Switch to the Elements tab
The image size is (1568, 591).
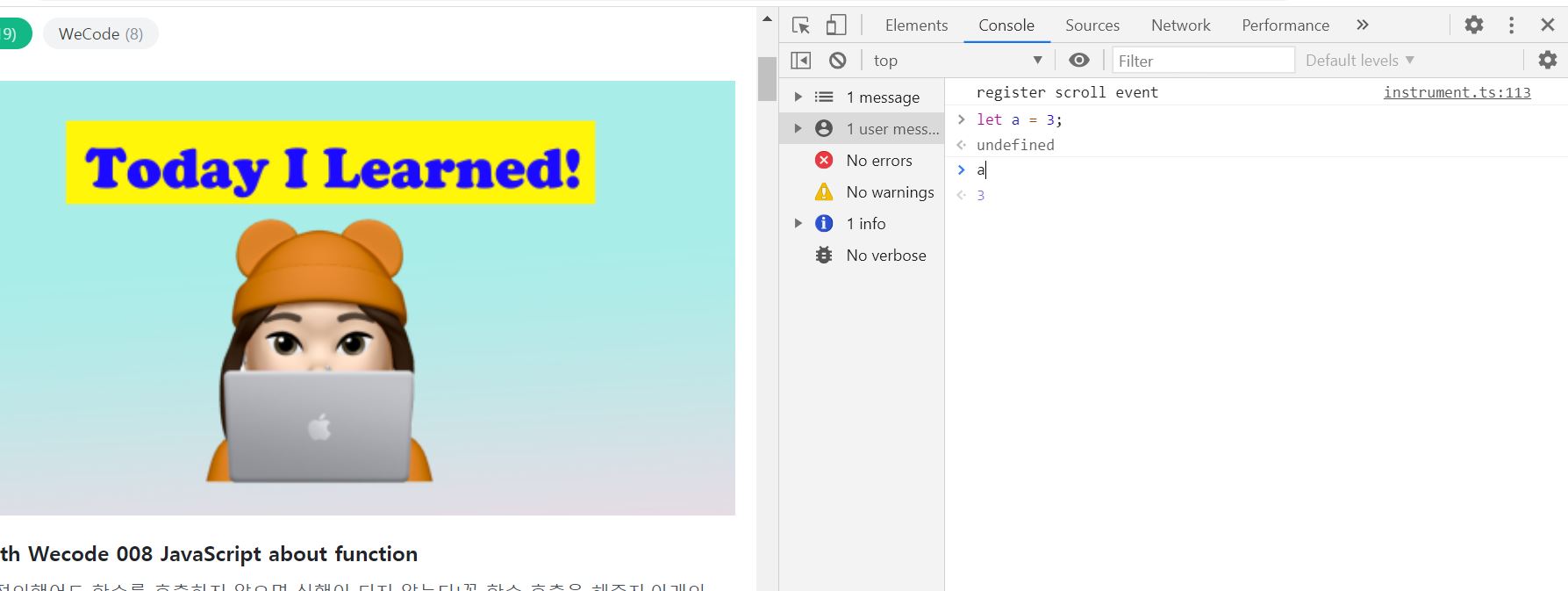click(x=916, y=25)
